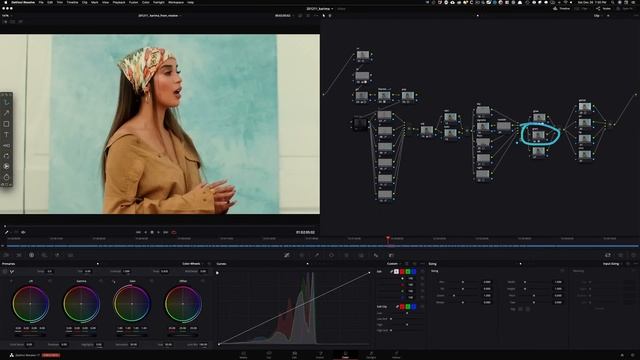Toggle the Y luminance curve channel
Screen dimensions: 640x360
(396, 271)
